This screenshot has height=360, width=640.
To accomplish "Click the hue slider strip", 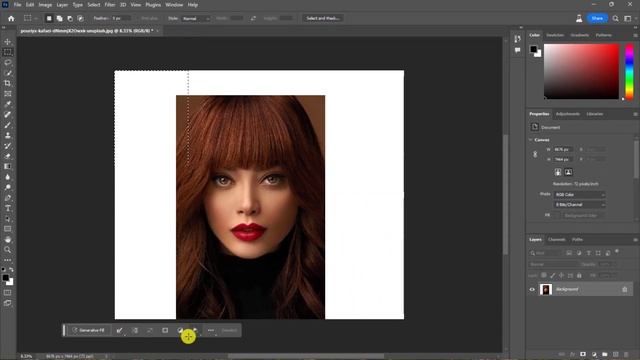I will 629,71.
